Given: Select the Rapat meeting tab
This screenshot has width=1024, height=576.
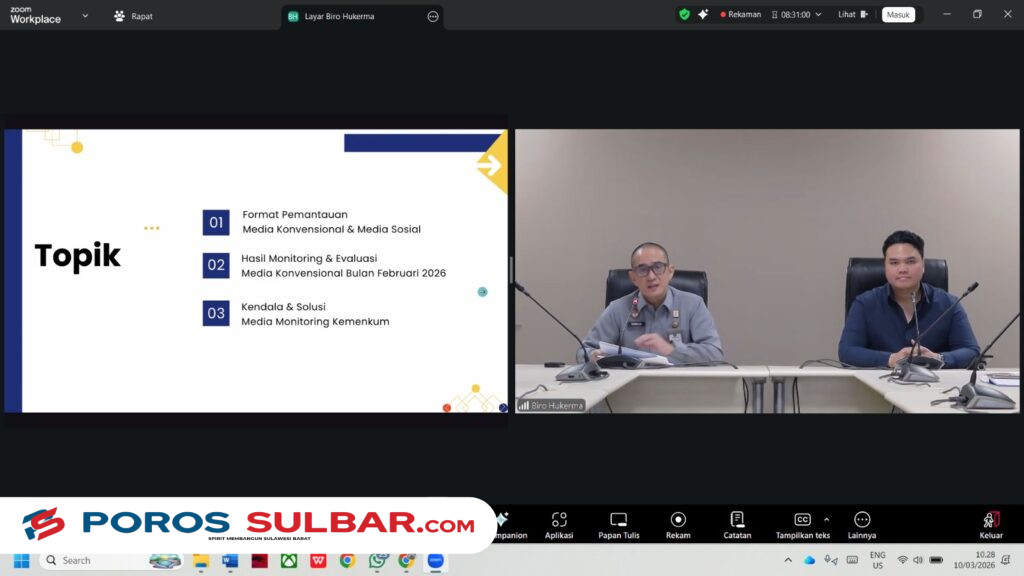Looking at the screenshot, I should point(133,16).
